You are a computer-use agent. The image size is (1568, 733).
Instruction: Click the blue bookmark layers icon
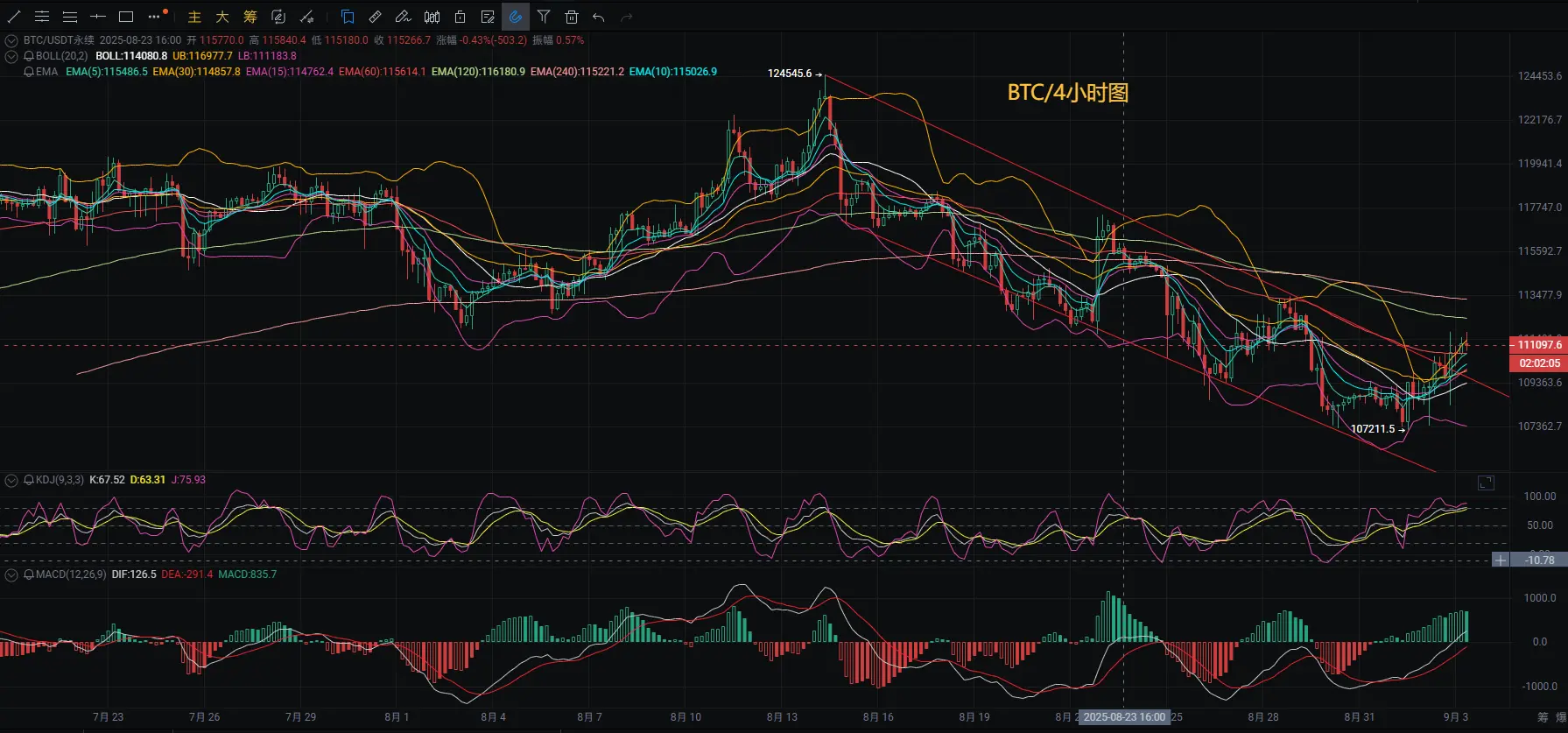[348, 17]
